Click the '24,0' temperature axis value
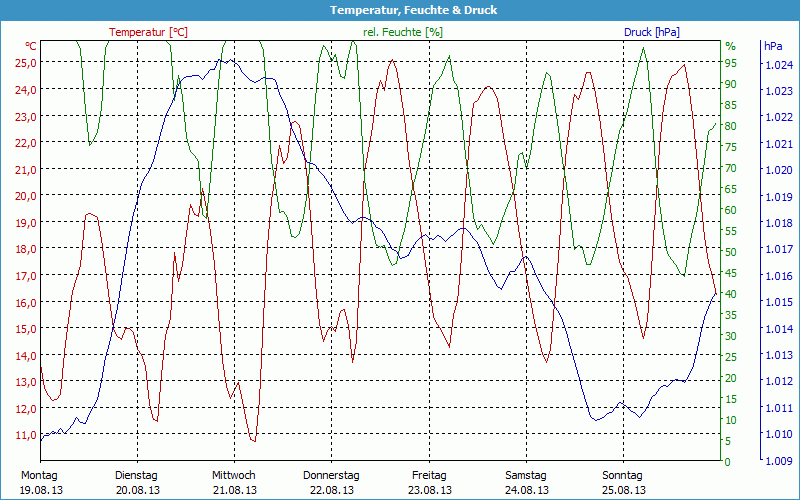 25,90
